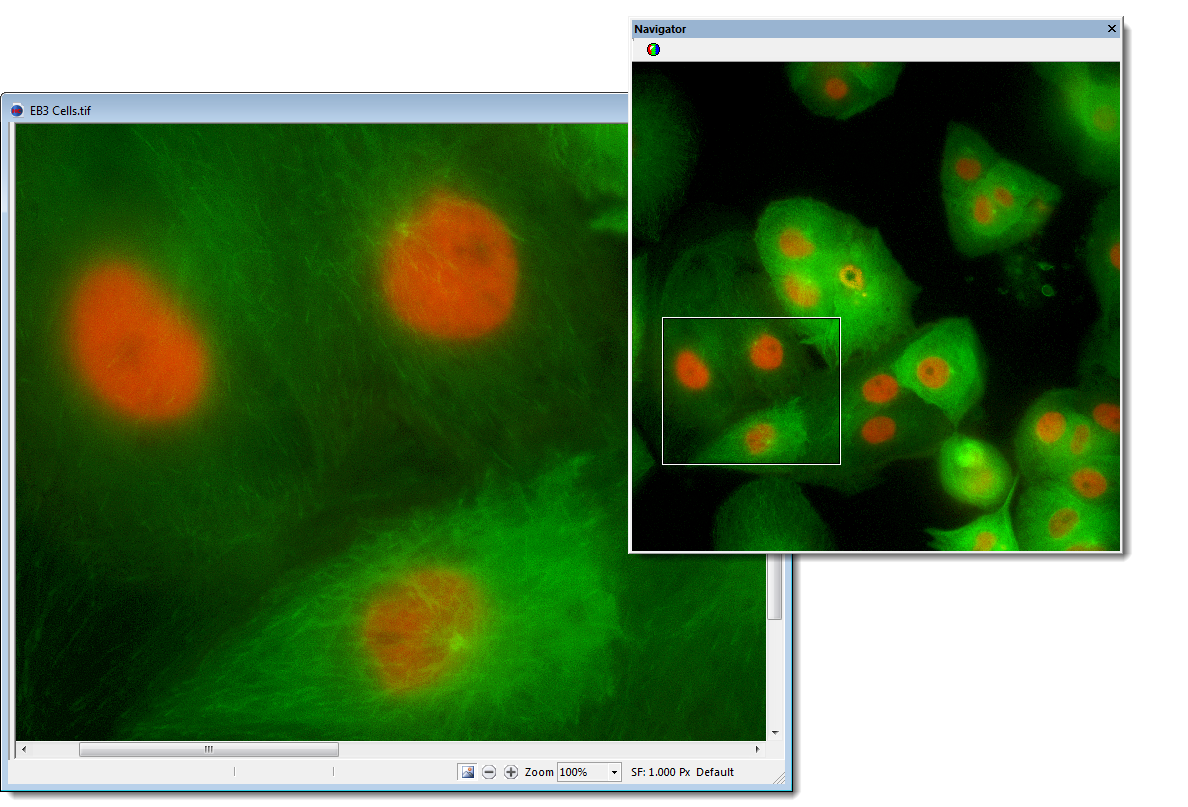Click the horizontal scrollbar thumb
Viewport: 1188px width, 807px height.
[208, 749]
